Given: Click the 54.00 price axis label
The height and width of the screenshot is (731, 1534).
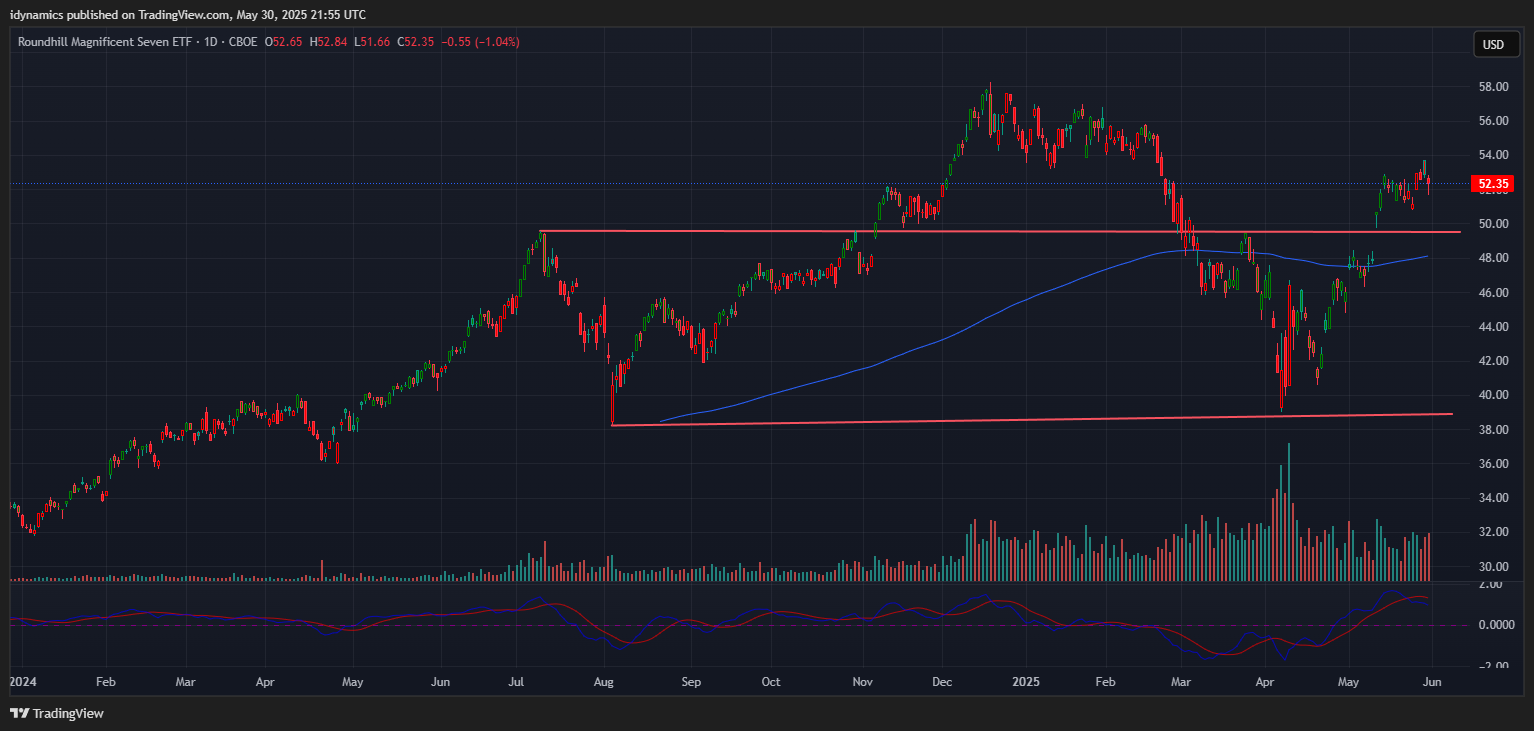Looking at the screenshot, I should coord(1493,155).
